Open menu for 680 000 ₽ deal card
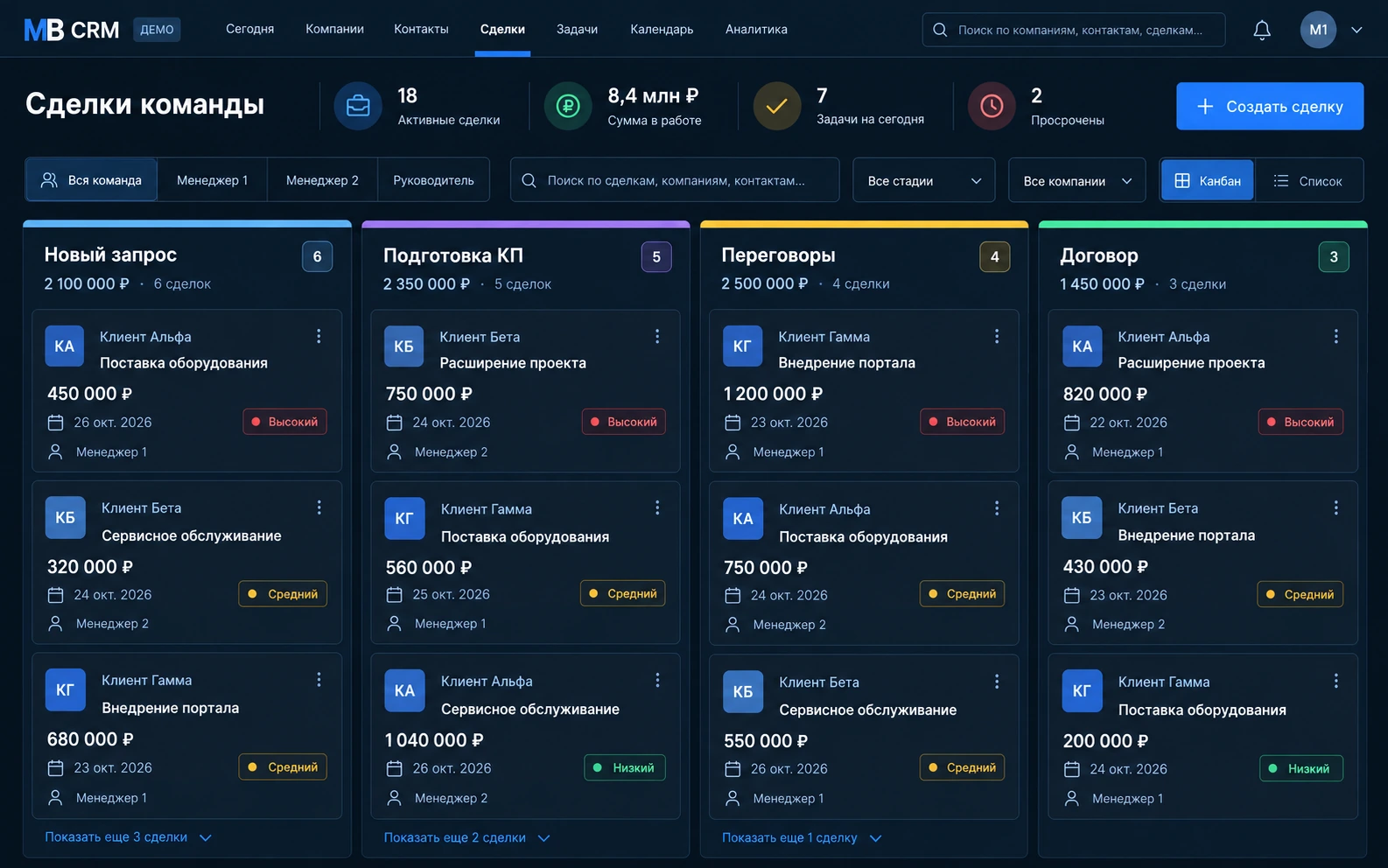Screen dimensions: 1388x868 tap(319, 680)
